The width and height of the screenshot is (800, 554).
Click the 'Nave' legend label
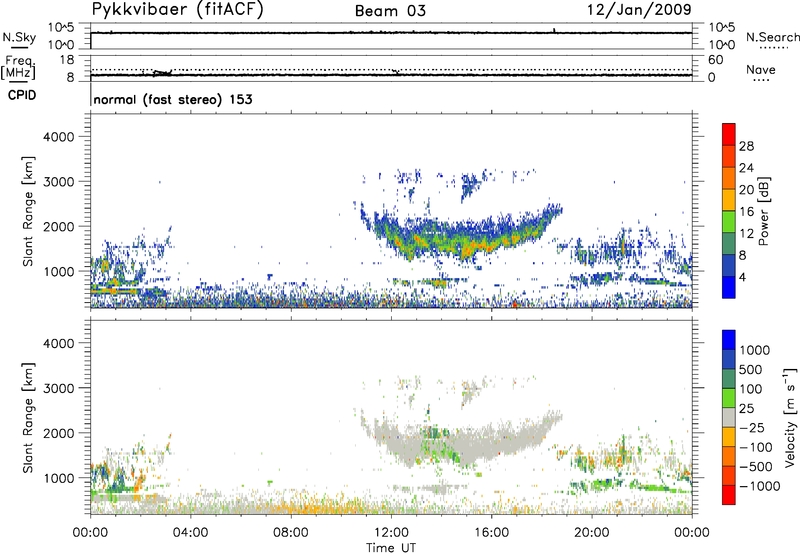click(761, 70)
